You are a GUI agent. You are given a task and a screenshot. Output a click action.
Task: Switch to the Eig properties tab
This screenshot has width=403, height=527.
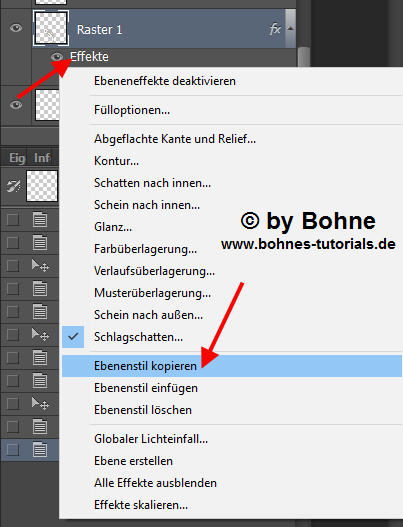pyautogui.click(x=17, y=158)
